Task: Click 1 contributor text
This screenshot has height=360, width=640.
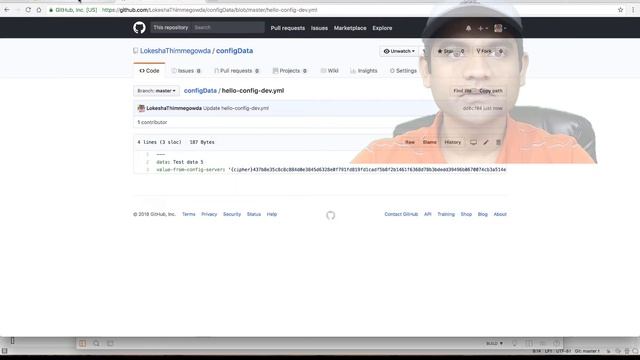Action: tap(152, 122)
